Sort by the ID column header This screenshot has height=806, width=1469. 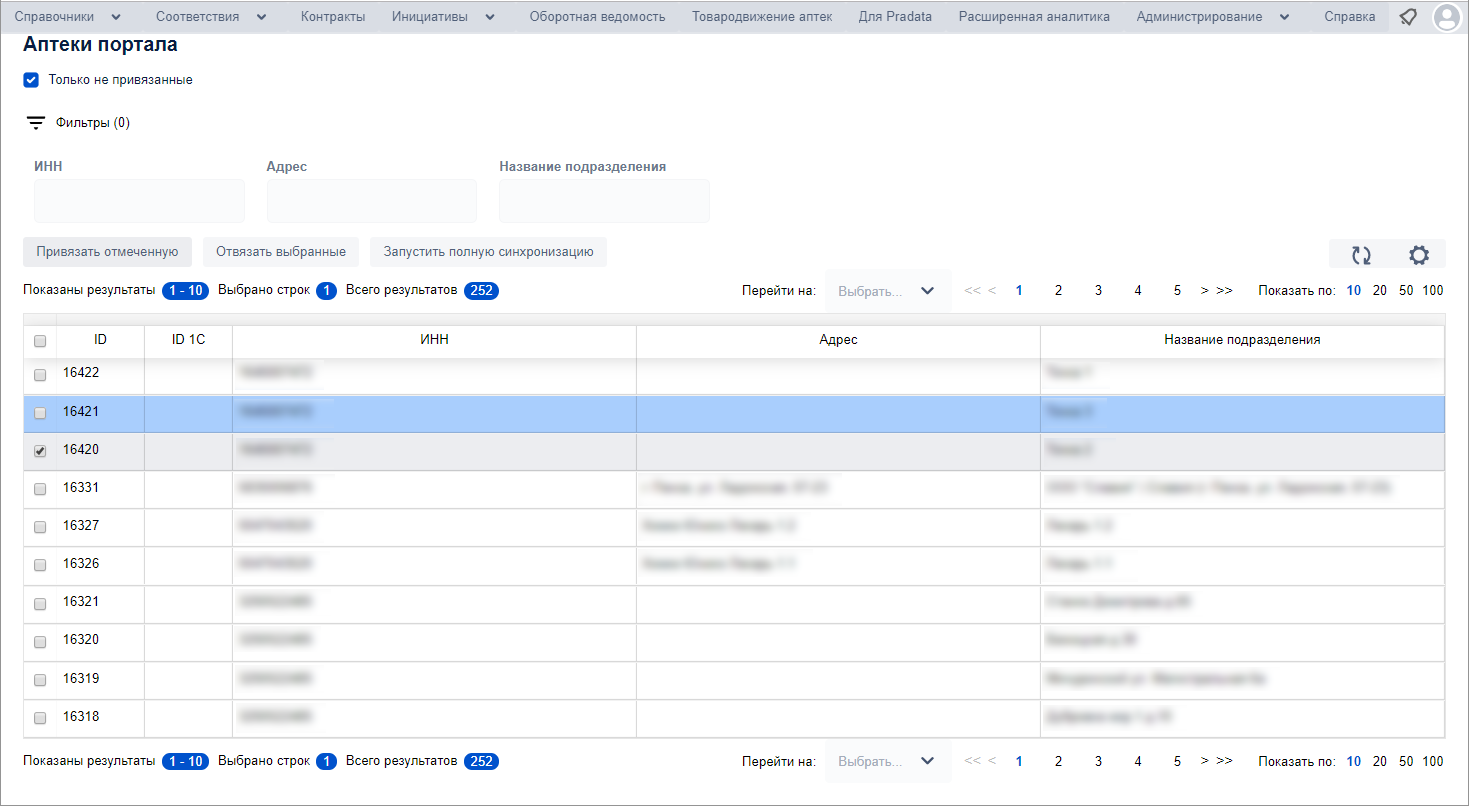(100, 340)
